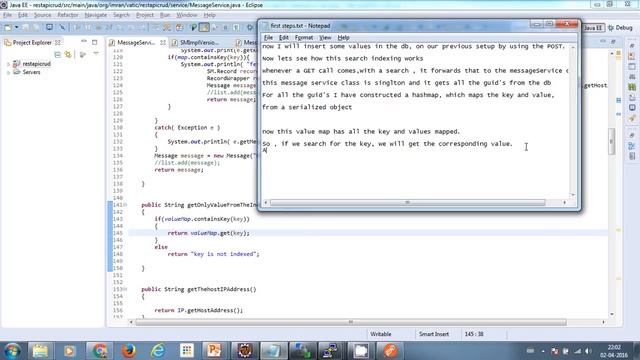Open Notepad View menu

coord(325,38)
